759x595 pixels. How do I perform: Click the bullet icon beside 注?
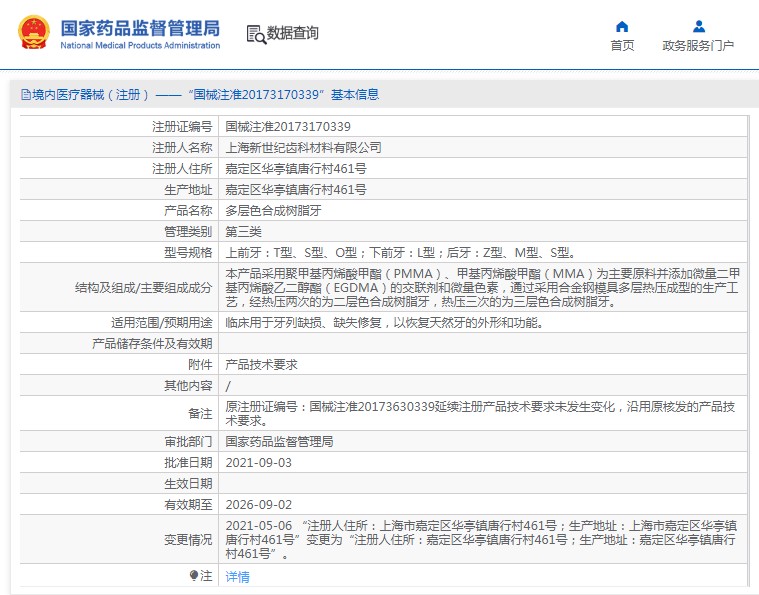pyautogui.click(x=195, y=576)
